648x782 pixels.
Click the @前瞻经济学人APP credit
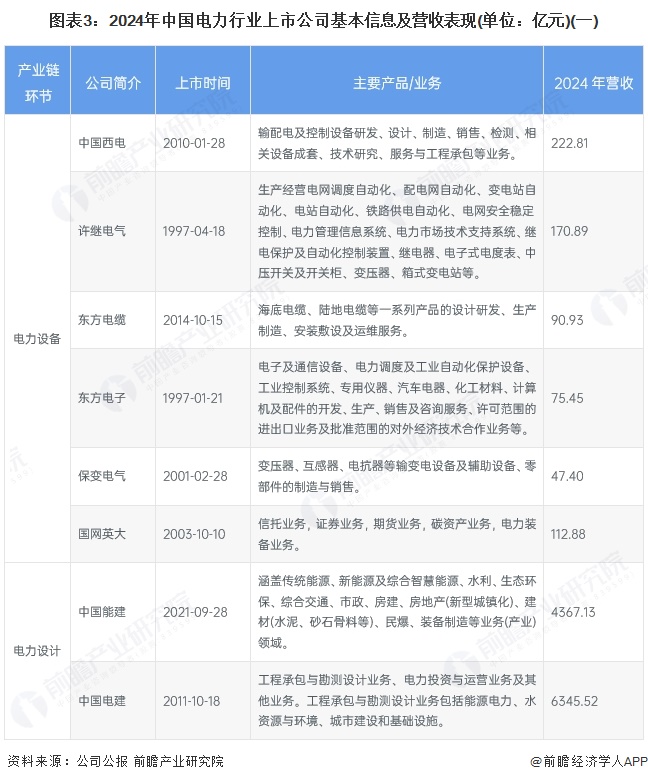pyautogui.click(x=588, y=762)
